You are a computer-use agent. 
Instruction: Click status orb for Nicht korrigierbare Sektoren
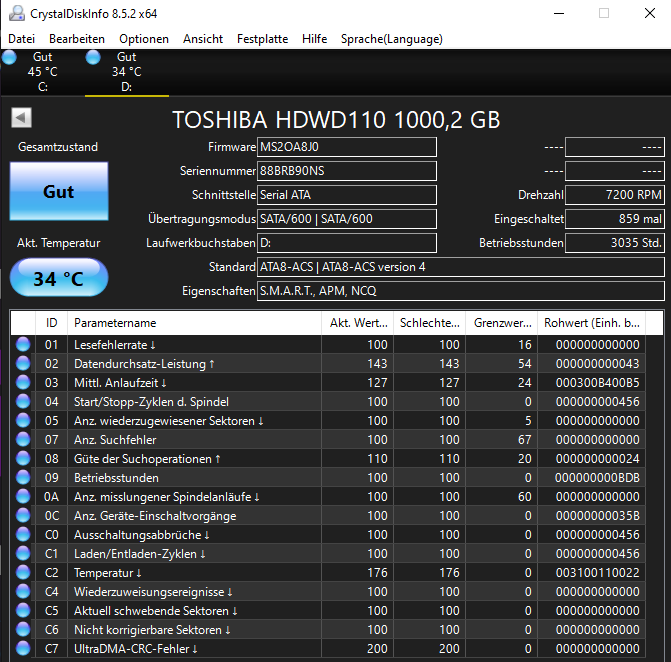tap(23, 629)
